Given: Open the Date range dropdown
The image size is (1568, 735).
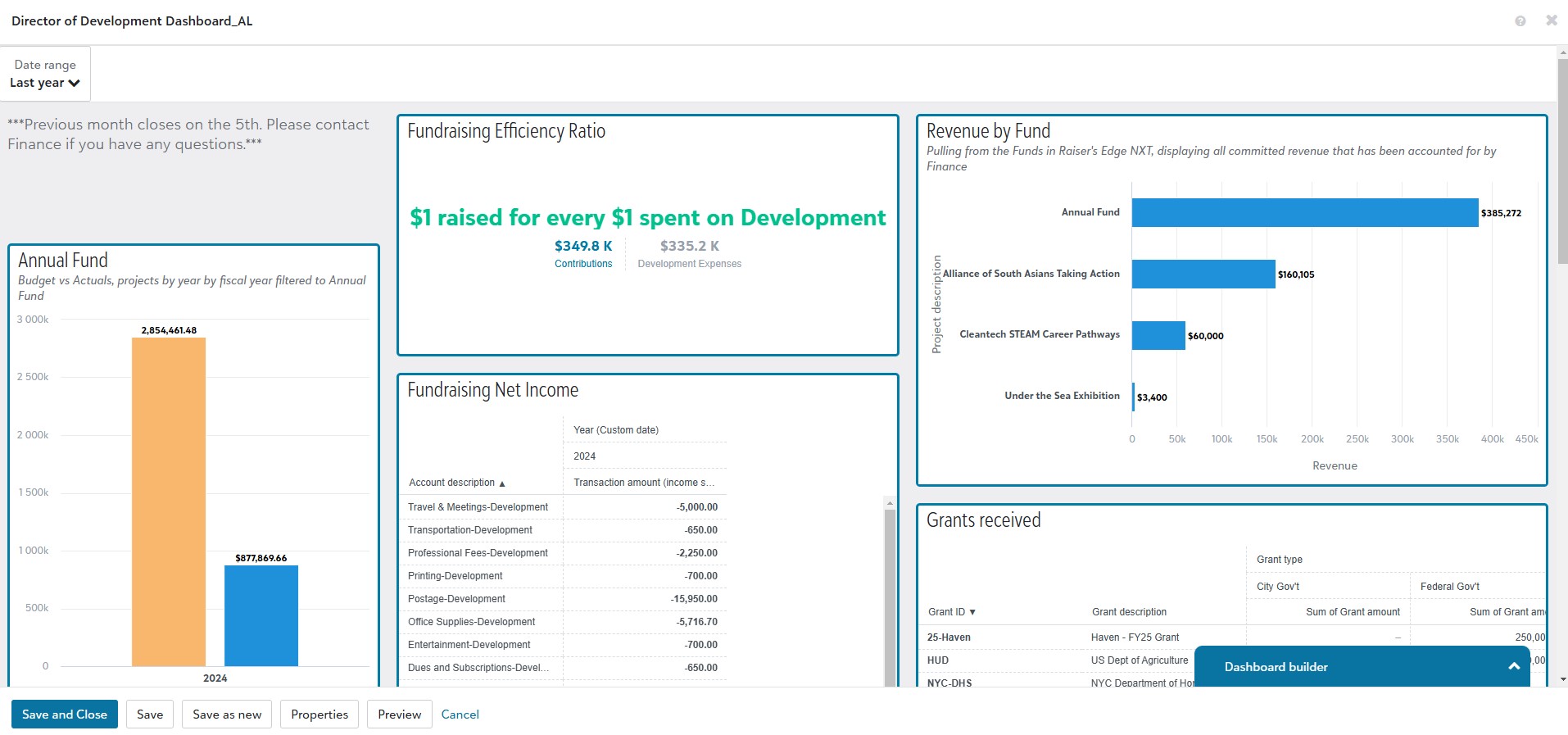Looking at the screenshot, I should point(45,75).
